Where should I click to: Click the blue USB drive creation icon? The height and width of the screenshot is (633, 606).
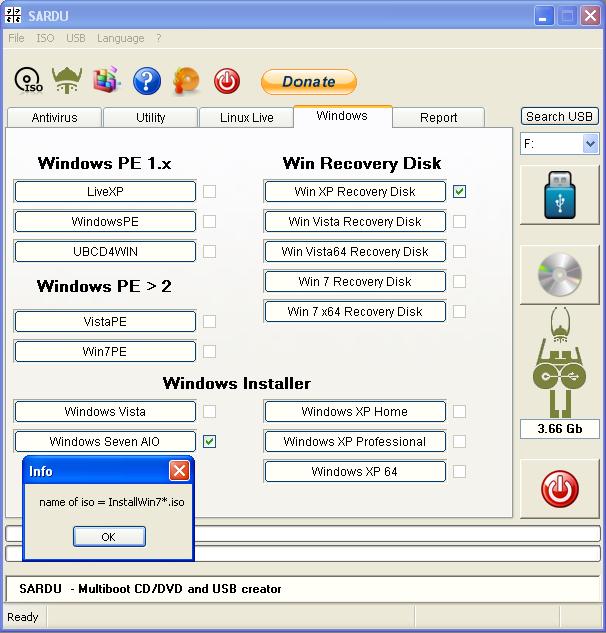(560, 195)
